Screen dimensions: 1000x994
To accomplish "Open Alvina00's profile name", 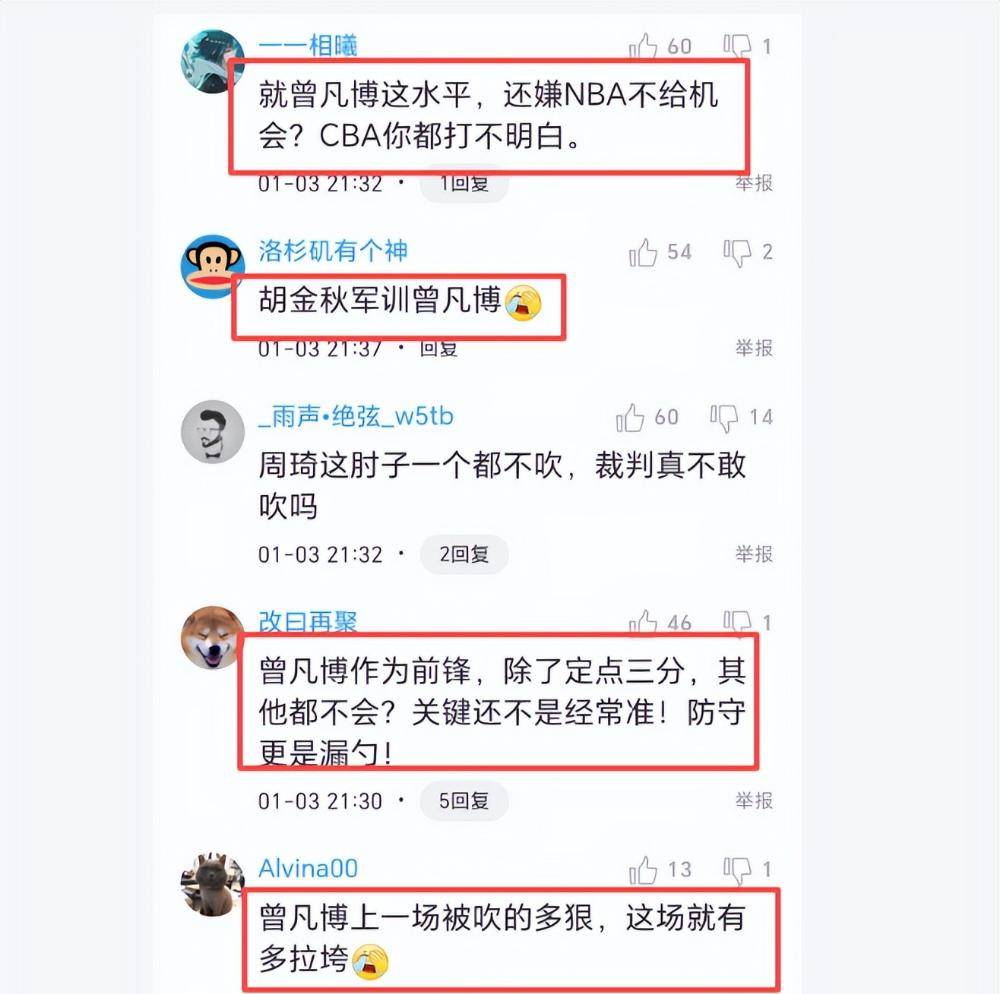I will click(308, 868).
